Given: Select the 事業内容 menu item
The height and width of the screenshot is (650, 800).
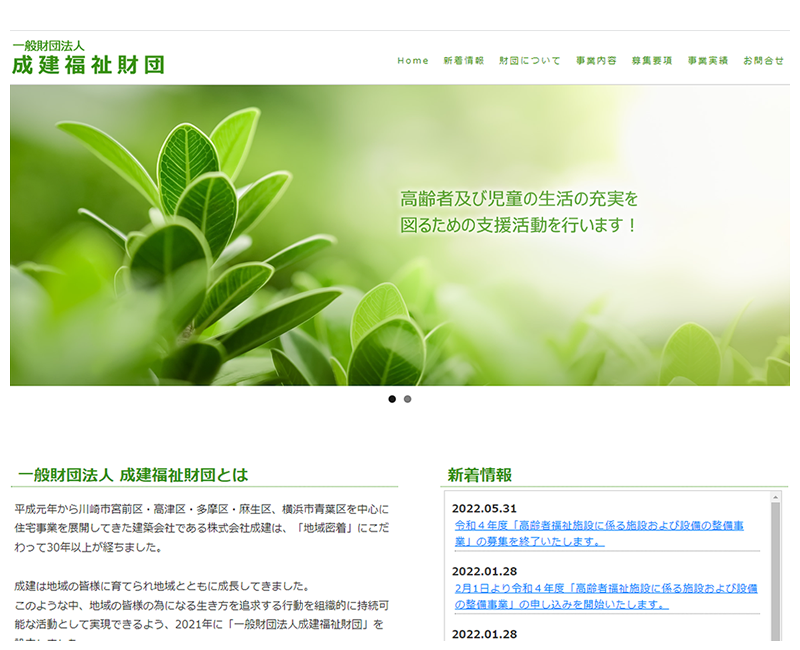Looking at the screenshot, I should click(596, 61).
